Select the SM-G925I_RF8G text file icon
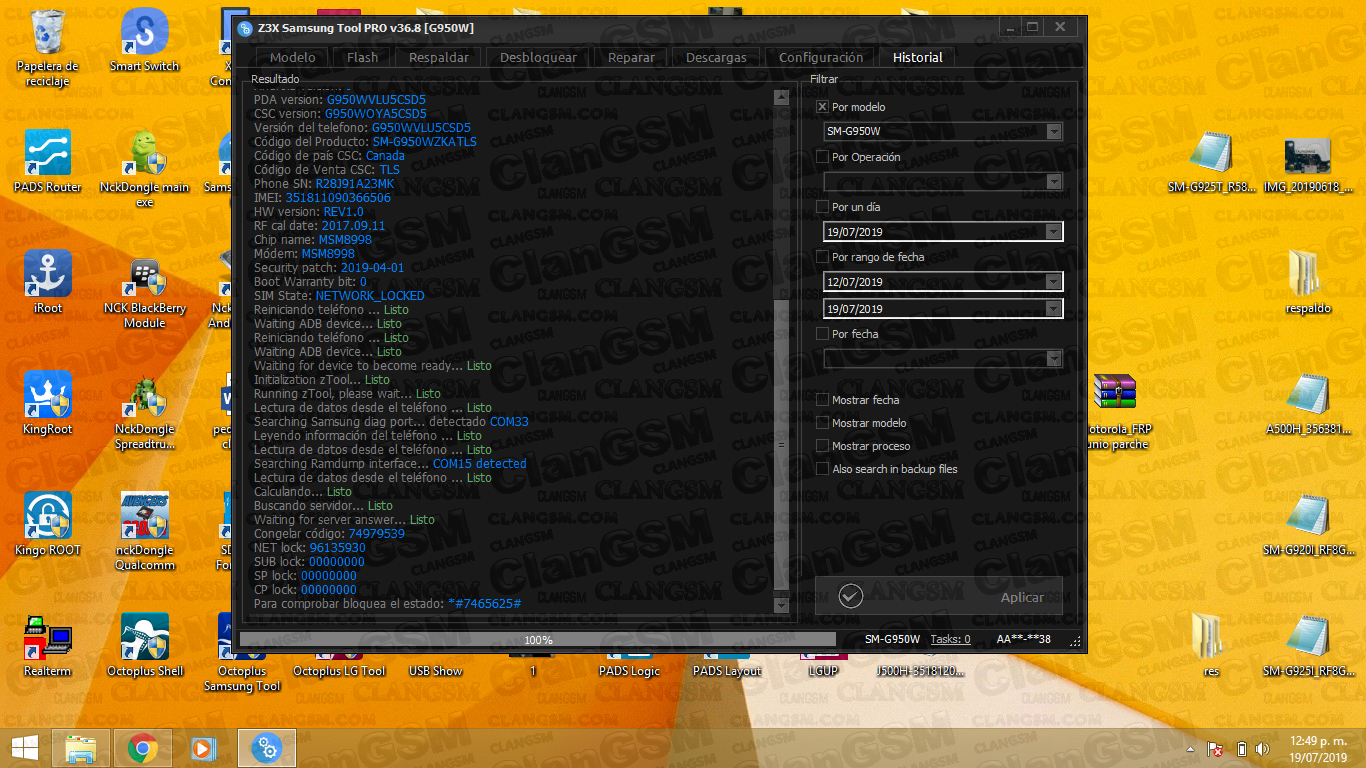 [1308, 646]
